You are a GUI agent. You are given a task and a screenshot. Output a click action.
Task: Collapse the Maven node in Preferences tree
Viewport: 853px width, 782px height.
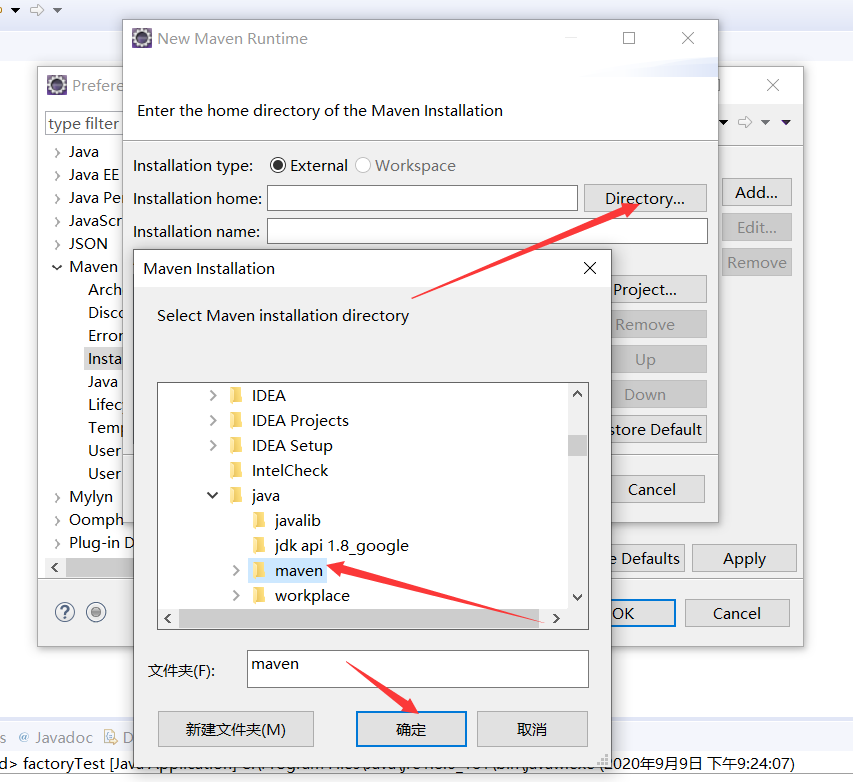point(57,267)
